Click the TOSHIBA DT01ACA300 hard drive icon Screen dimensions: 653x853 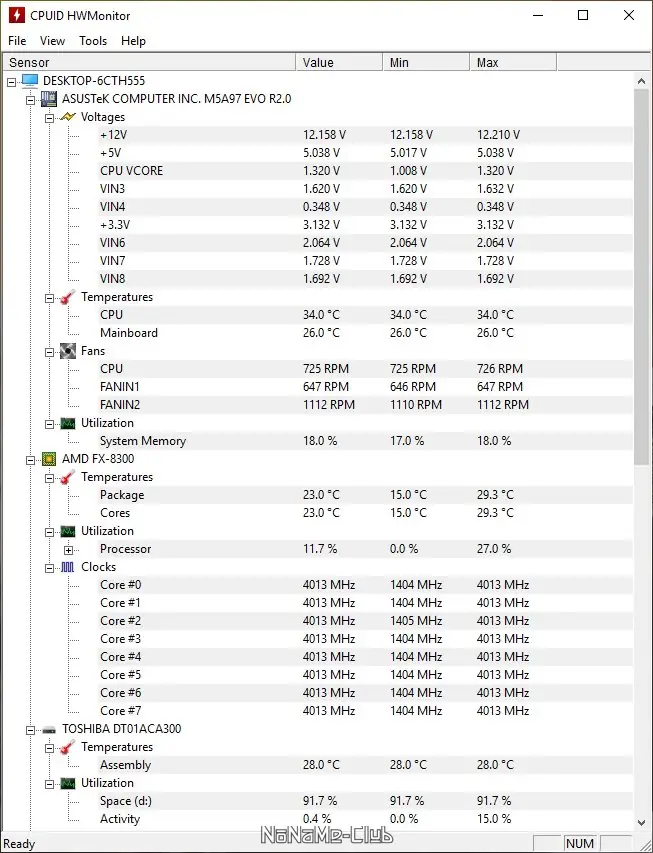pyautogui.click(x=48, y=729)
